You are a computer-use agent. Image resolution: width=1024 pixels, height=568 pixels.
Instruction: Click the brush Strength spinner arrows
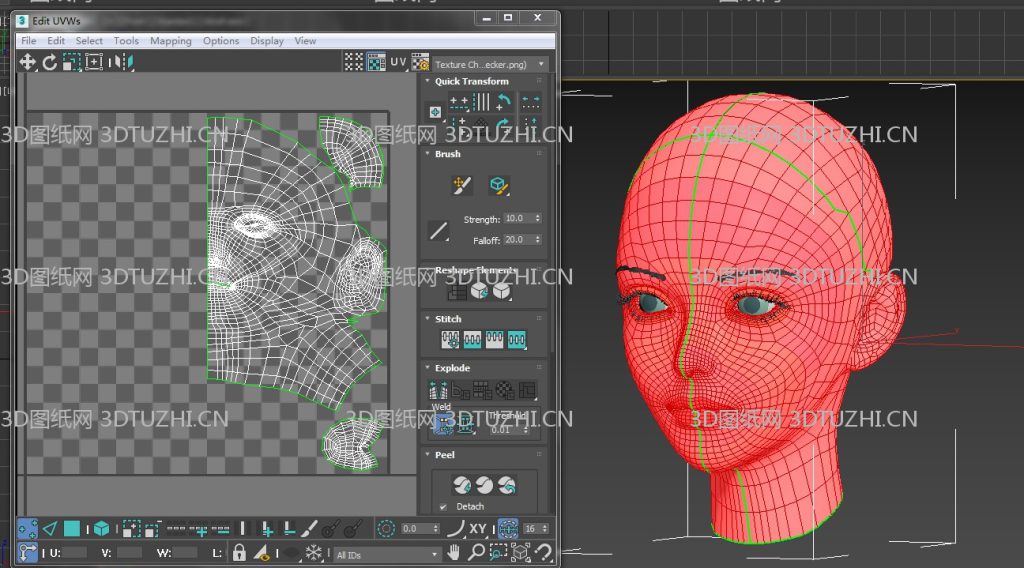tap(538, 218)
